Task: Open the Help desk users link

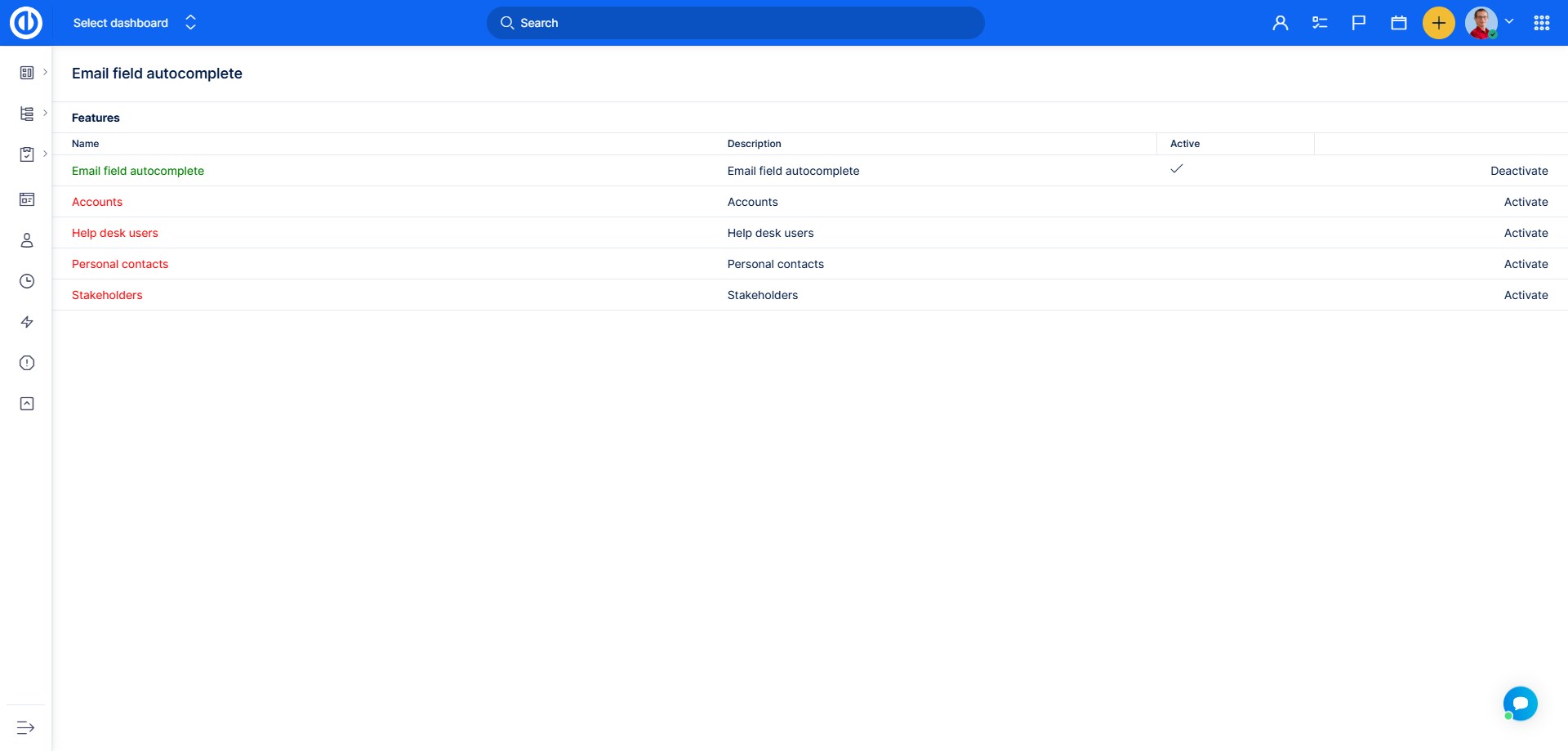Action: tap(115, 233)
